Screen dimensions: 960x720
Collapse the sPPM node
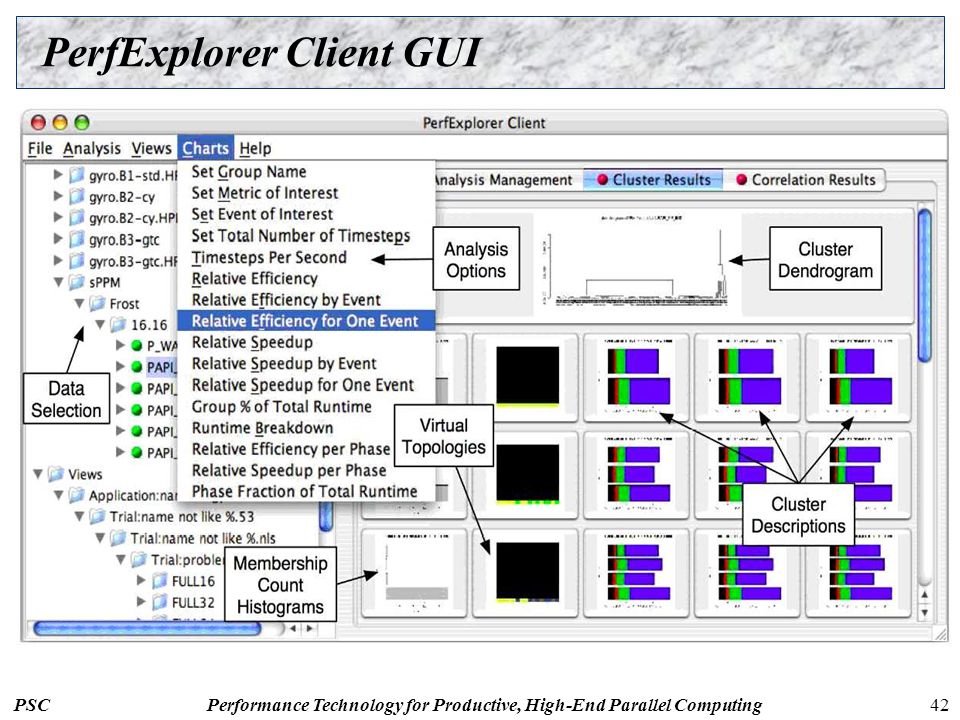coord(58,282)
